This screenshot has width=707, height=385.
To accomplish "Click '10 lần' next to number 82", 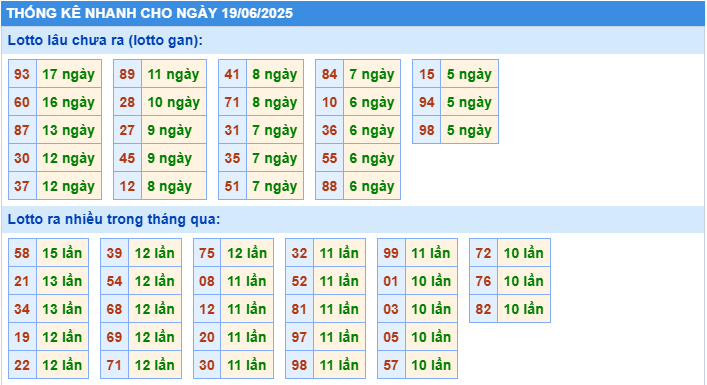I will 524,309.
